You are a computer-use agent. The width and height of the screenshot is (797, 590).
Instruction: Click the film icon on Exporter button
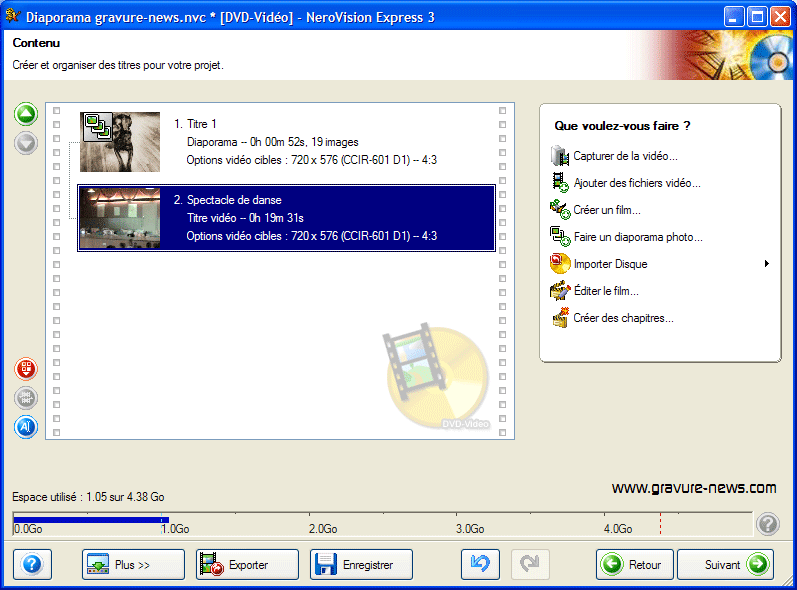pos(211,565)
